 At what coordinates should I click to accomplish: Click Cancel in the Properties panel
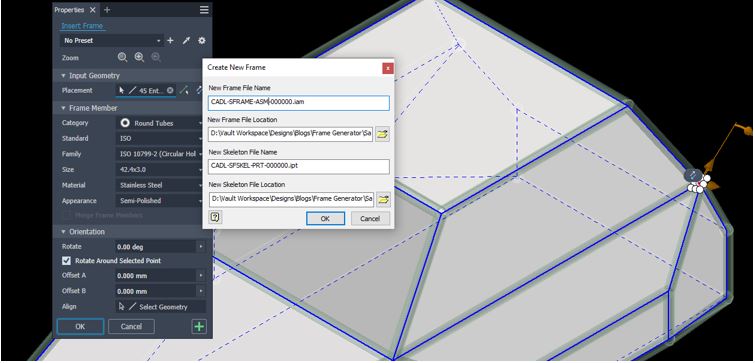pyautogui.click(x=131, y=326)
